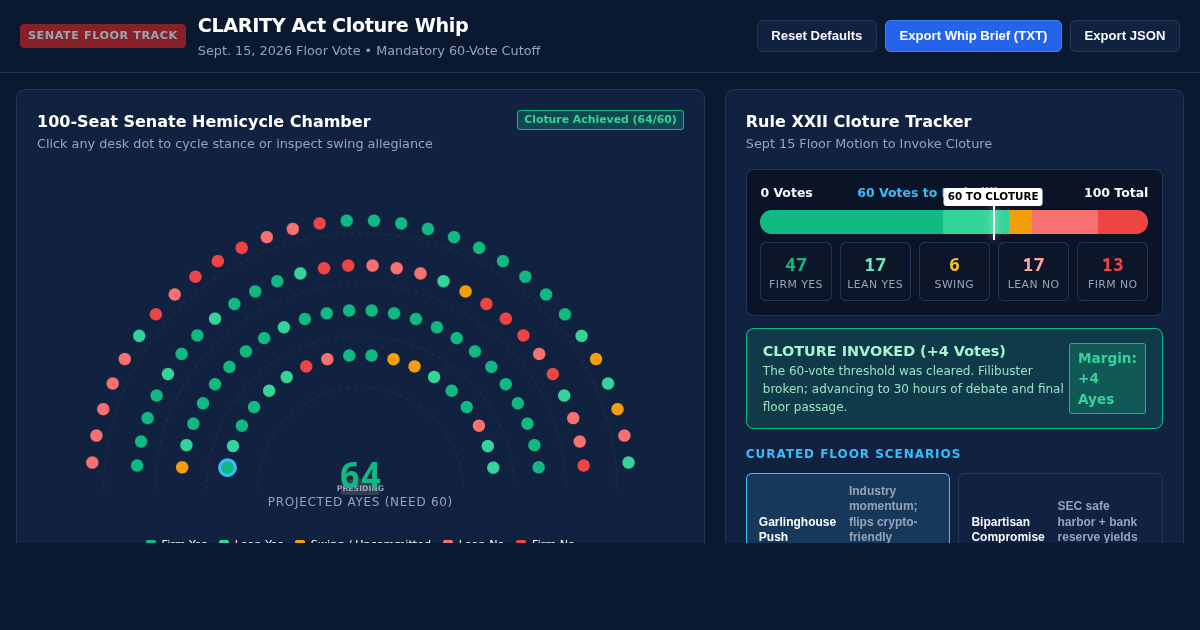Click the CURATED FLOOR SCENARIOS heading
This screenshot has width=1200, height=630.
(x=853, y=454)
